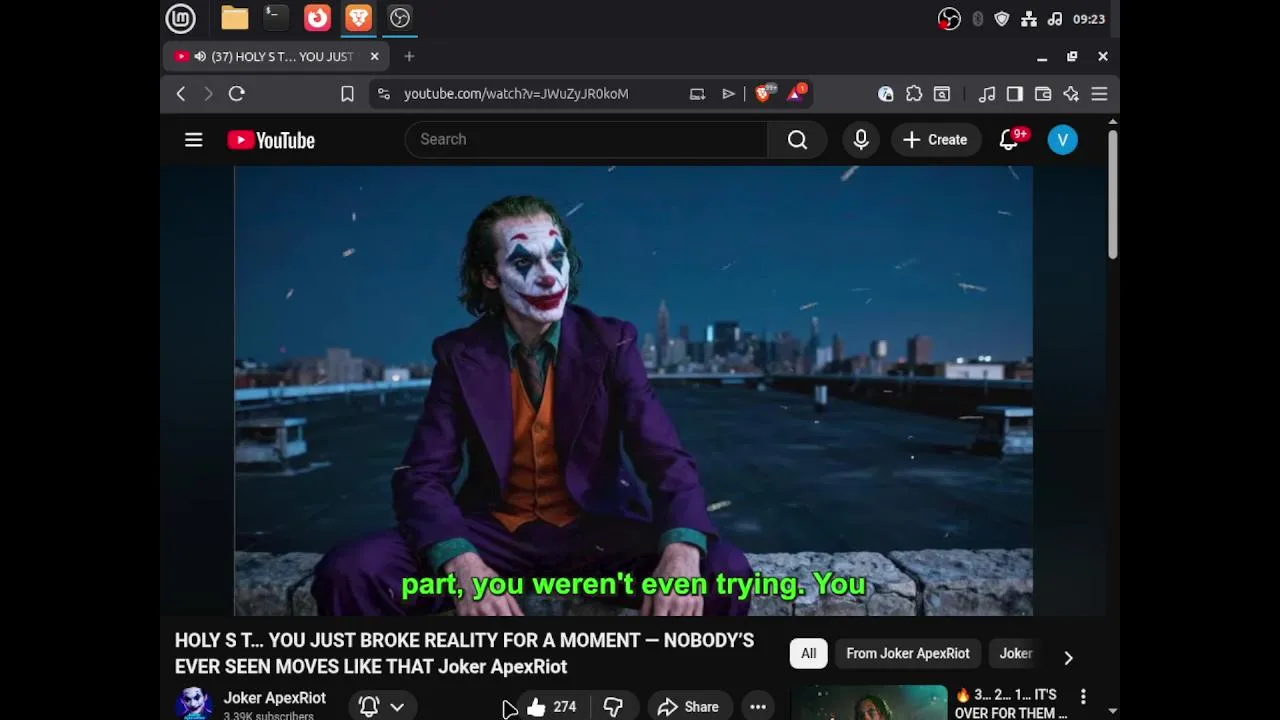Select From Joker ApexRiot chip
1280x720 pixels.
[908, 654]
